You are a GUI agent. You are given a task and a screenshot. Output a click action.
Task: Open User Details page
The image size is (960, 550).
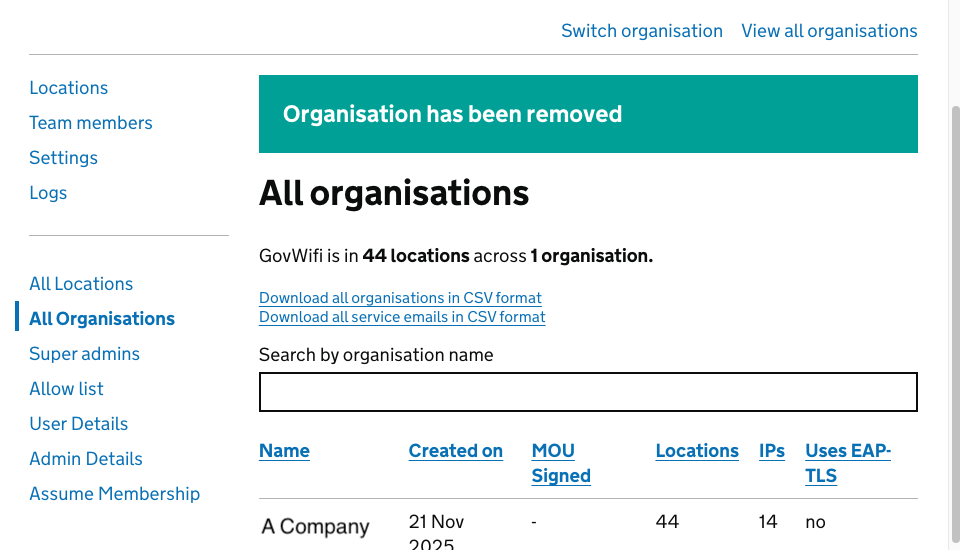78,424
